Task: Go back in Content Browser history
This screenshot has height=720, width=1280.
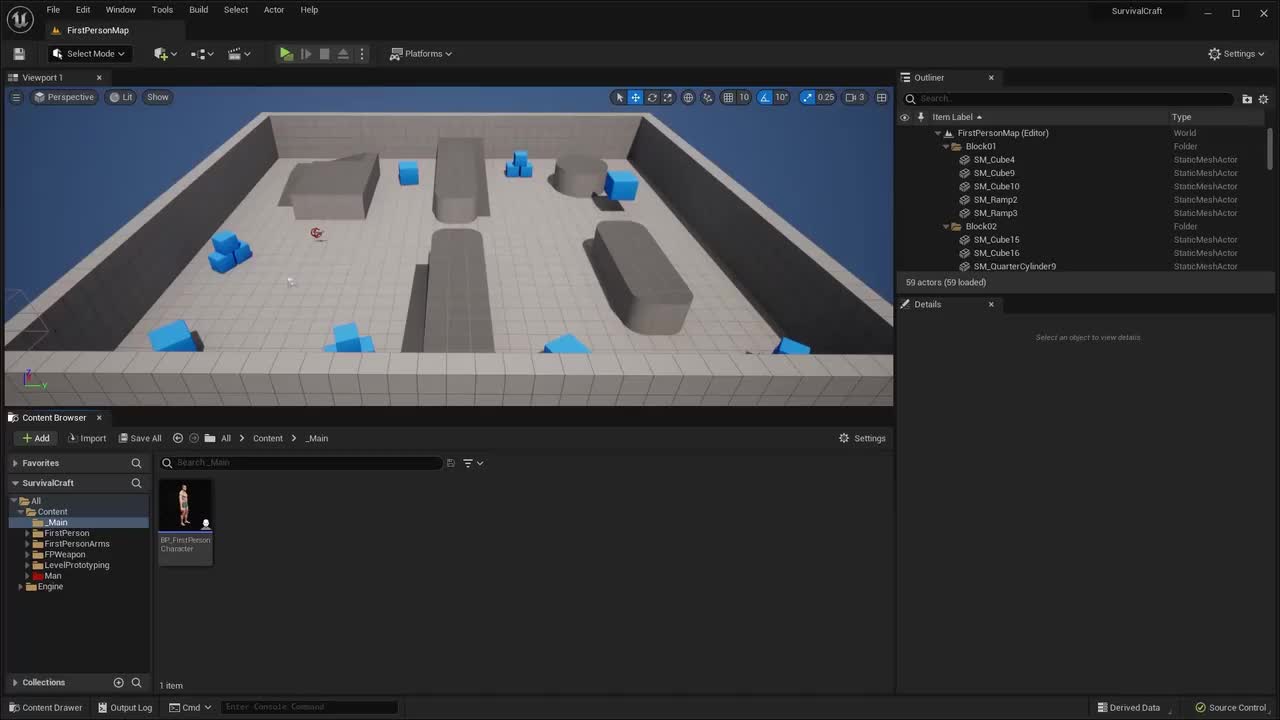Action: tap(178, 438)
